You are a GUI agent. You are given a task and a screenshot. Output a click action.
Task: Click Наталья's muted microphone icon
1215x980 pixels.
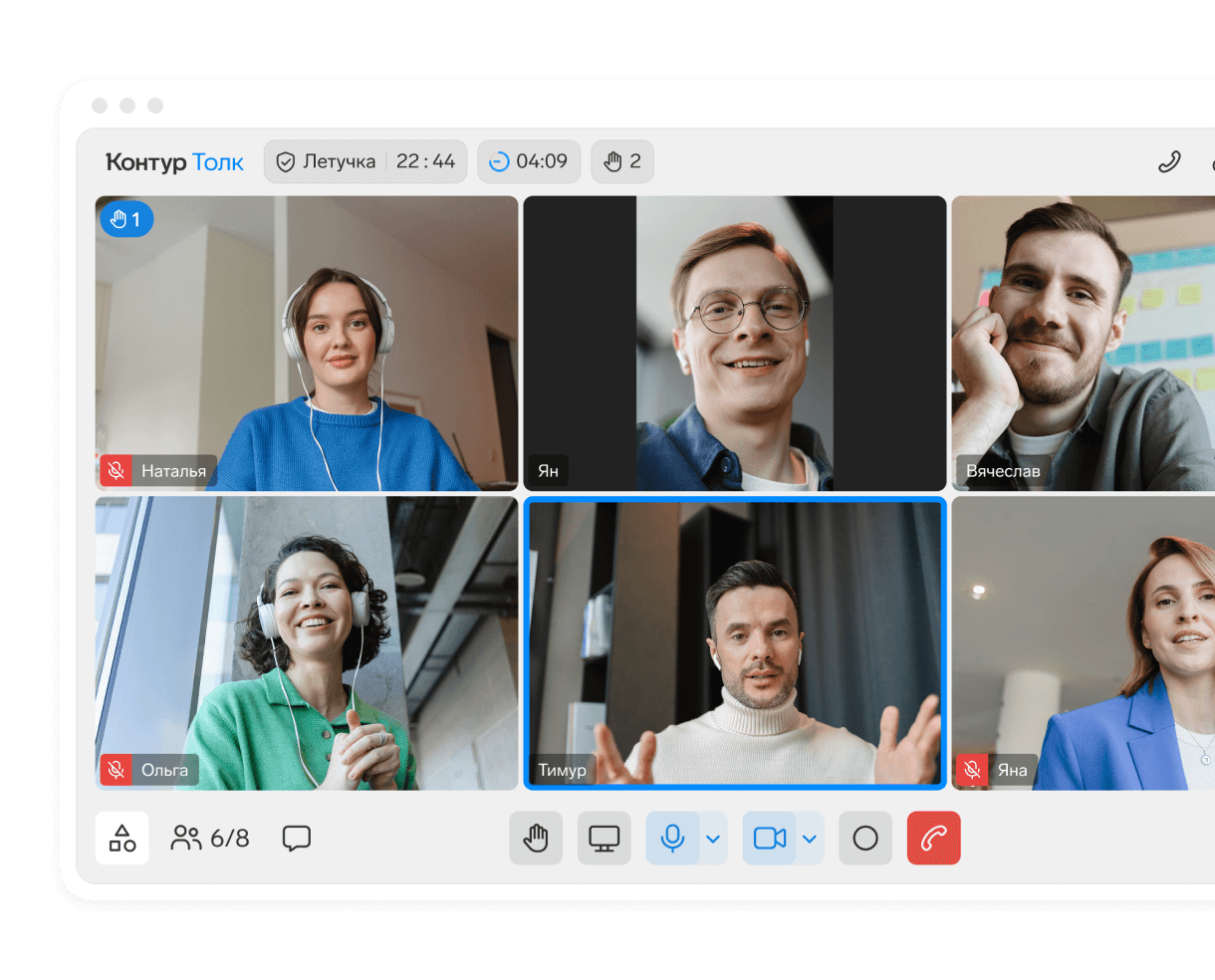click(x=117, y=470)
